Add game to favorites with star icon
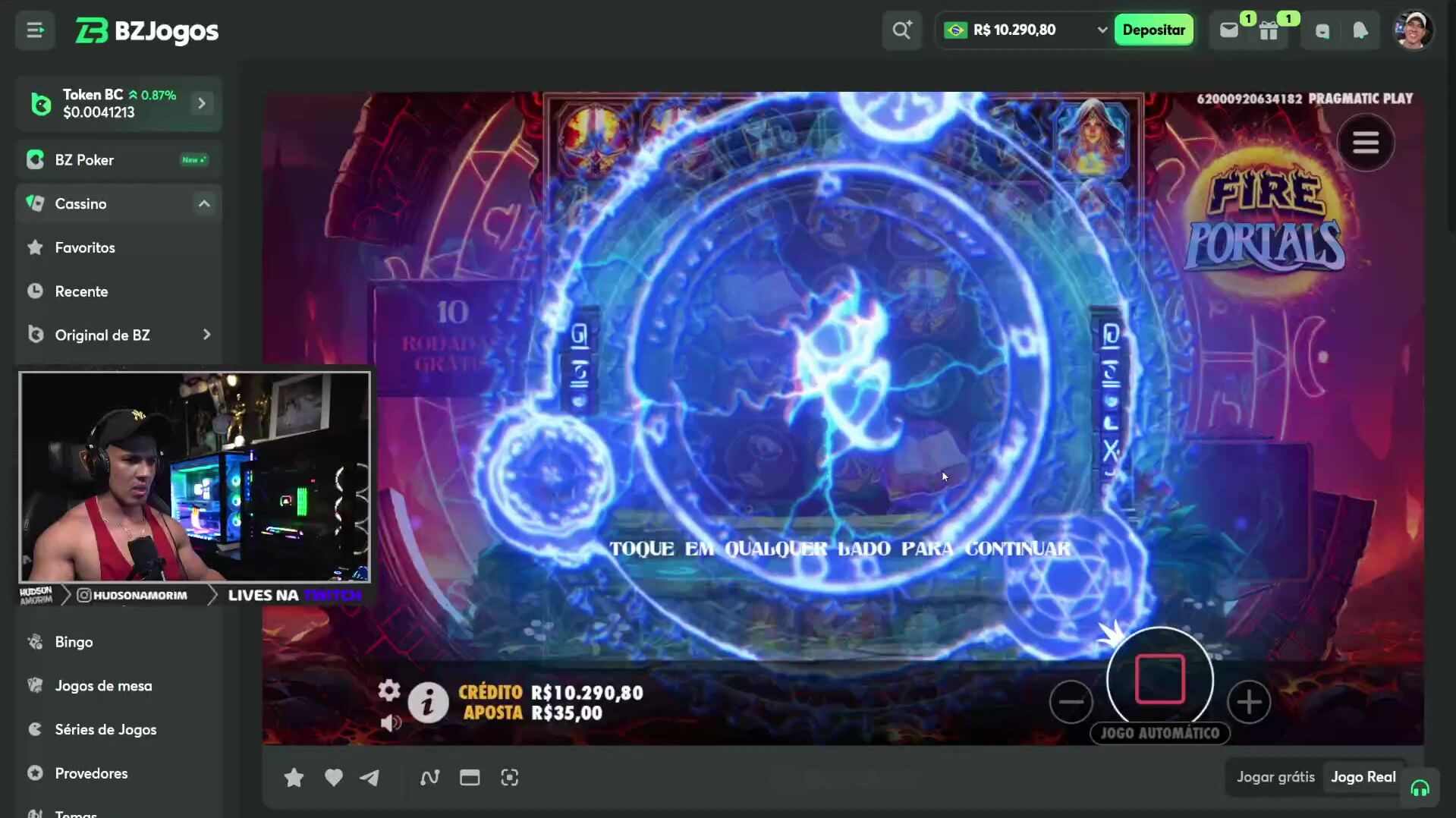1456x818 pixels. 294,778
